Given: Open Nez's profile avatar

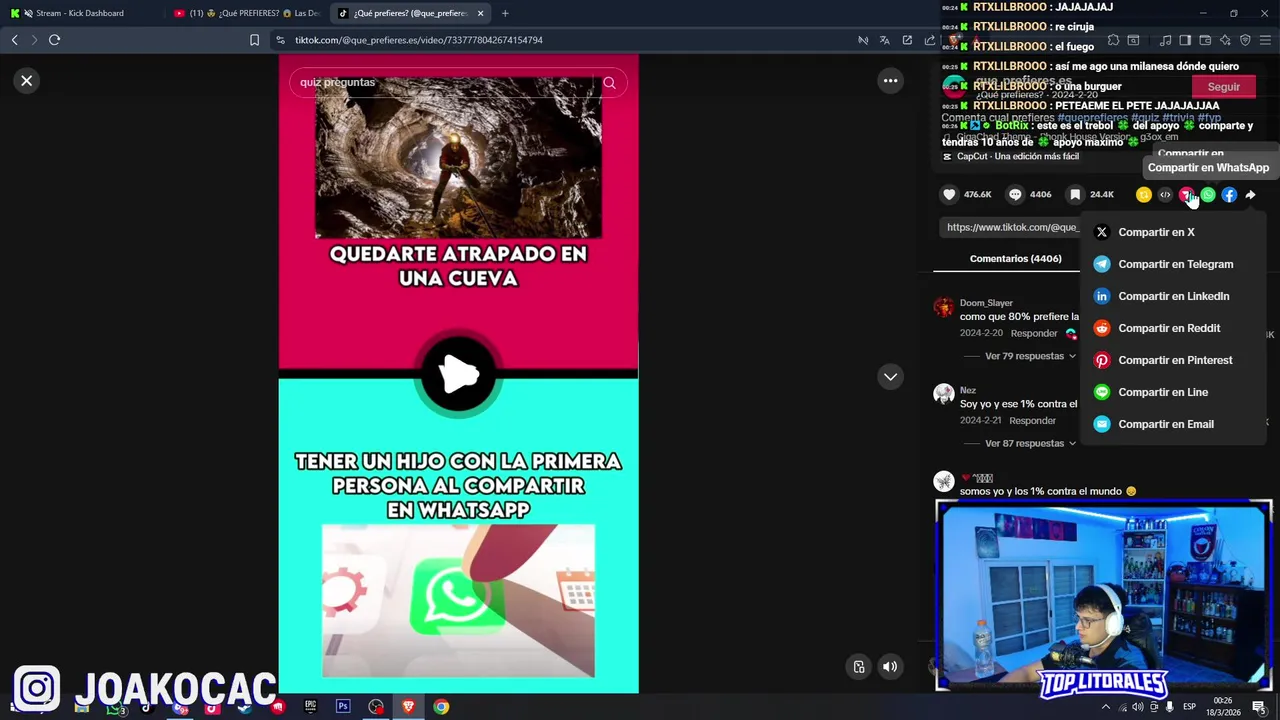Looking at the screenshot, I should point(944,394).
